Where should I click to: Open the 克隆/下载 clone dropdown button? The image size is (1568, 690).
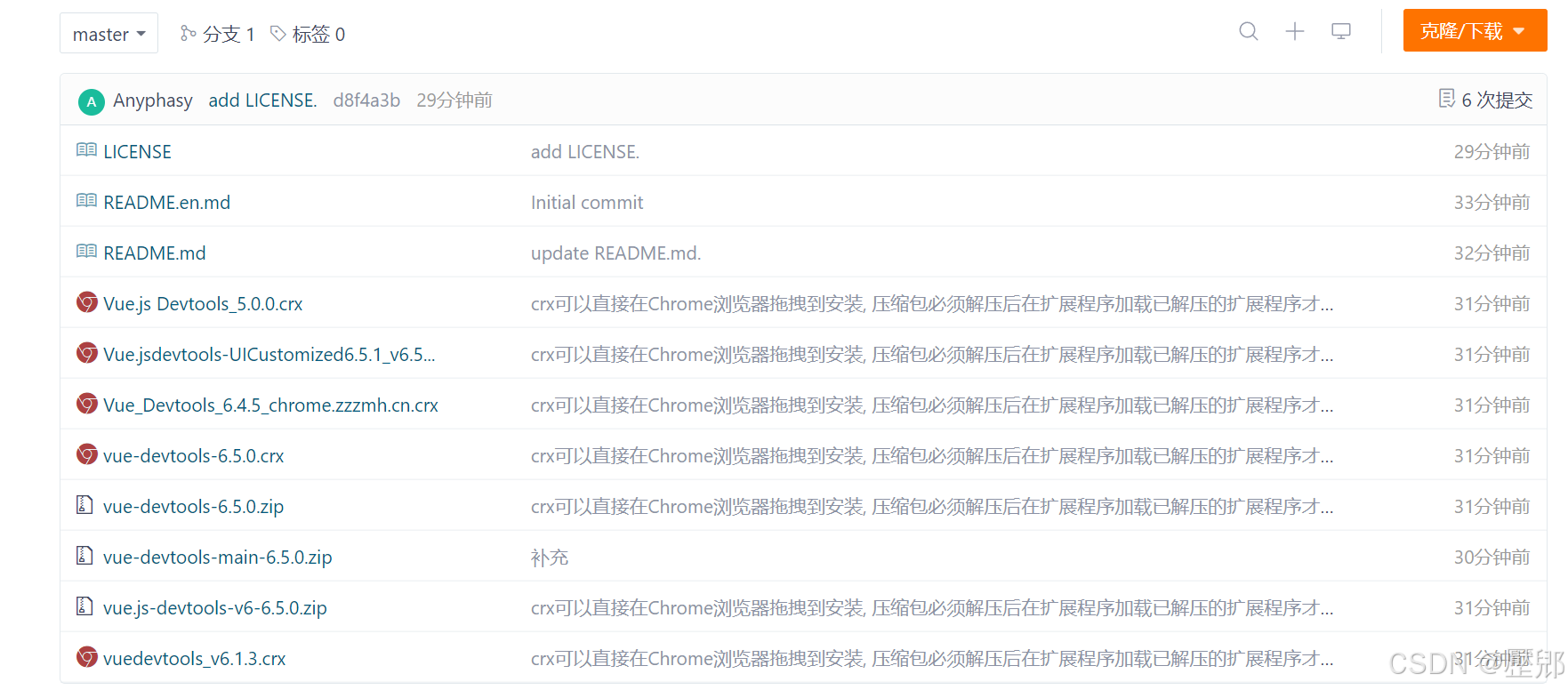(x=1475, y=31)
